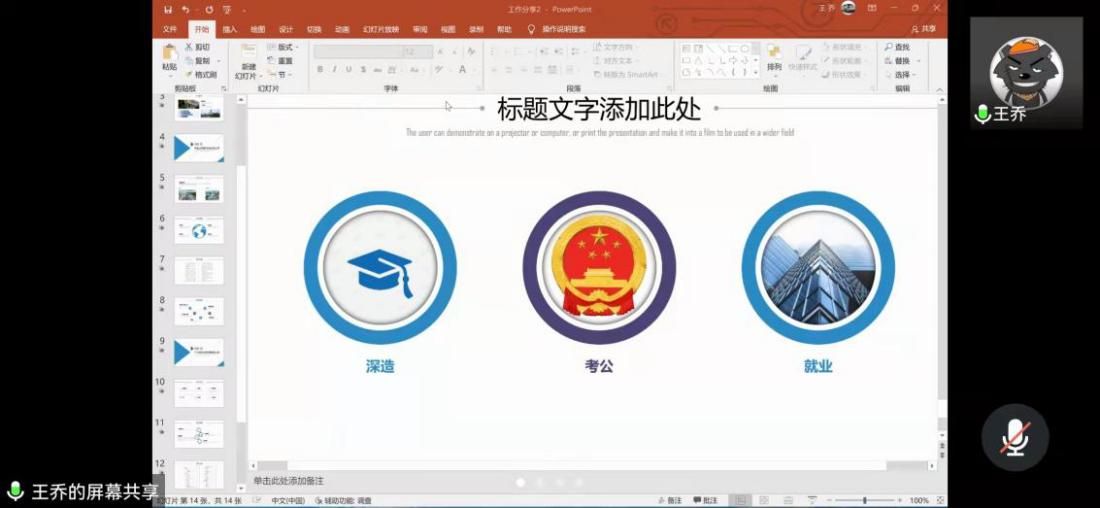Click the account avatar in title bar
Image resolution: width=1100 pixels, height=508 pixels.
tap(848, 8)
